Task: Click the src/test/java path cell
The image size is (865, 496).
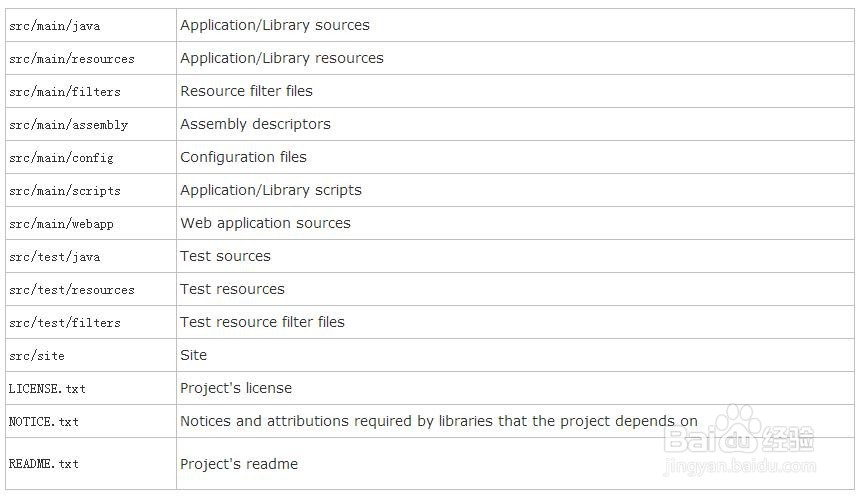Action: click(54, 257)
